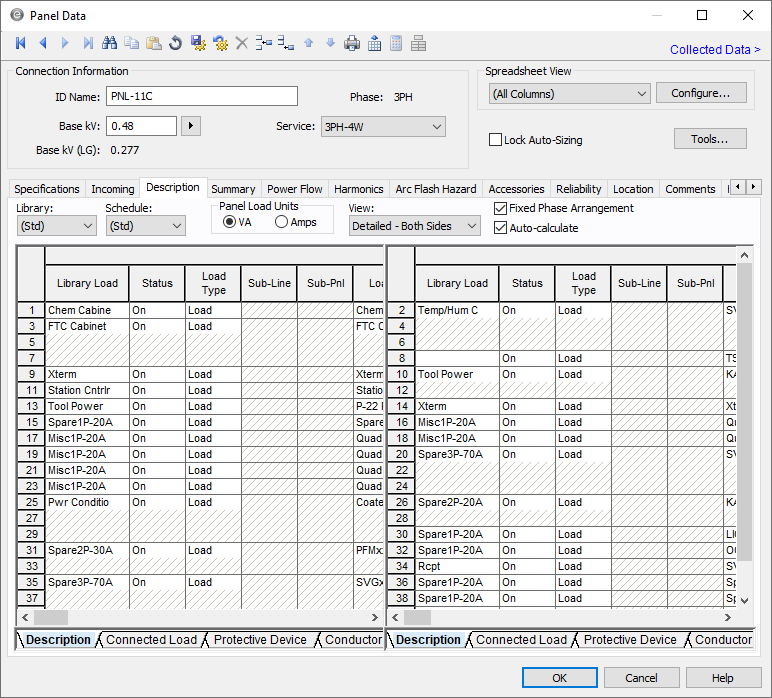Open the Find binoculars tool
This screenshot has height=698, width=772.
pyautogui.click(x=110, y=43)
